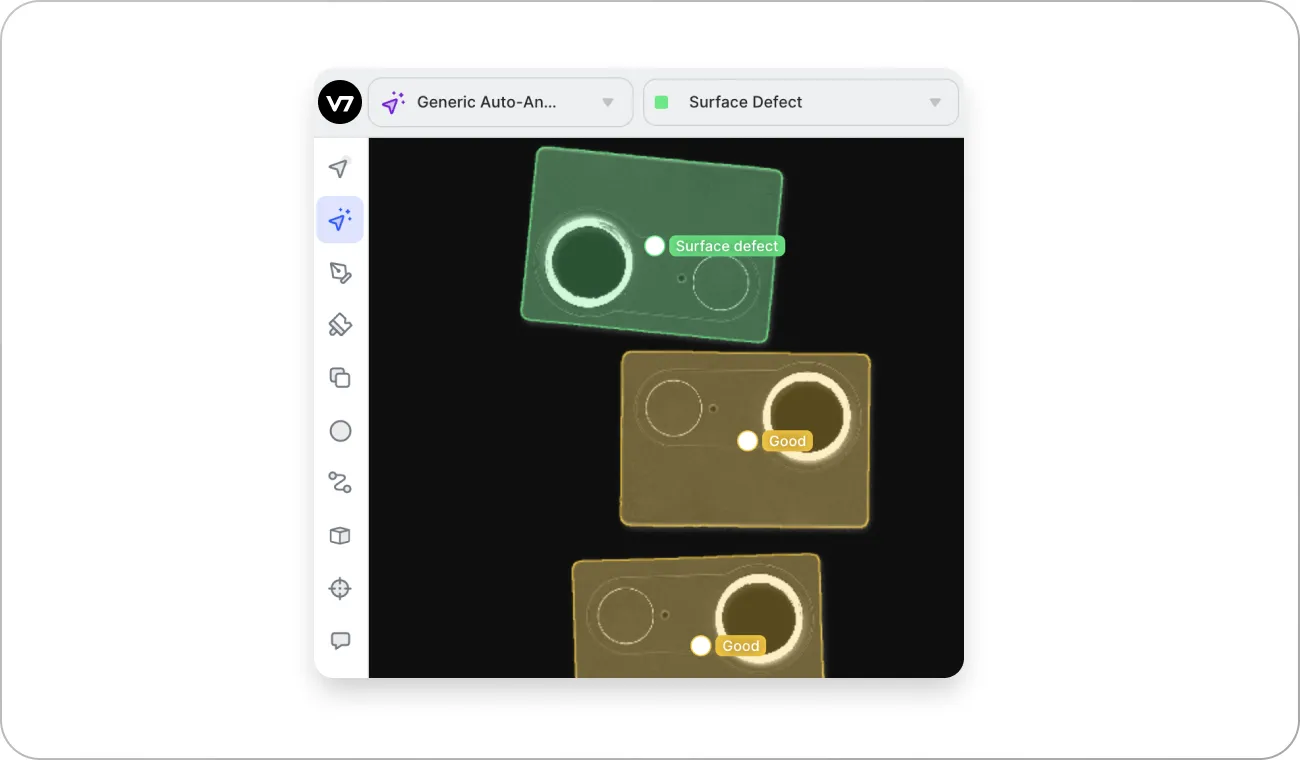Open the Surface Defect class dropdown
The image size is (1300, 760).
(800, 101)
